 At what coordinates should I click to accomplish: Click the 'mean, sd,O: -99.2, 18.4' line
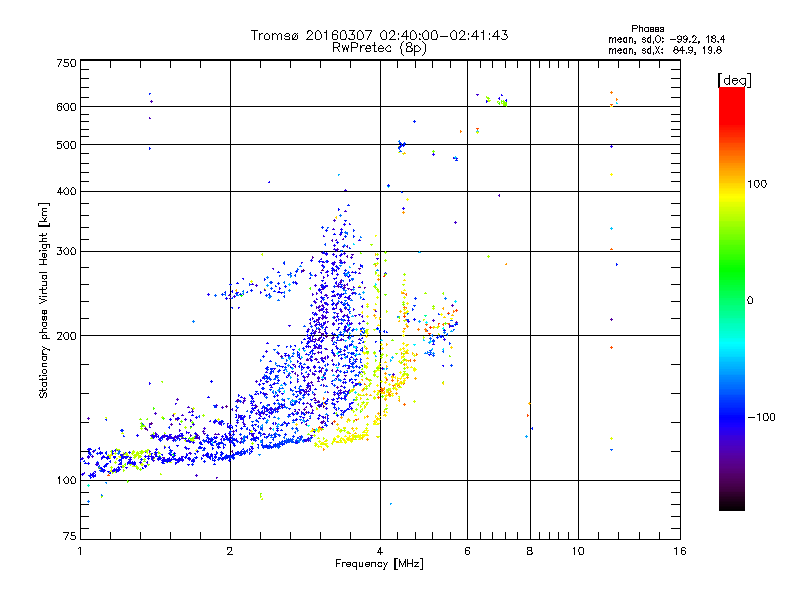pyautogui.click(x=666, y=39)
